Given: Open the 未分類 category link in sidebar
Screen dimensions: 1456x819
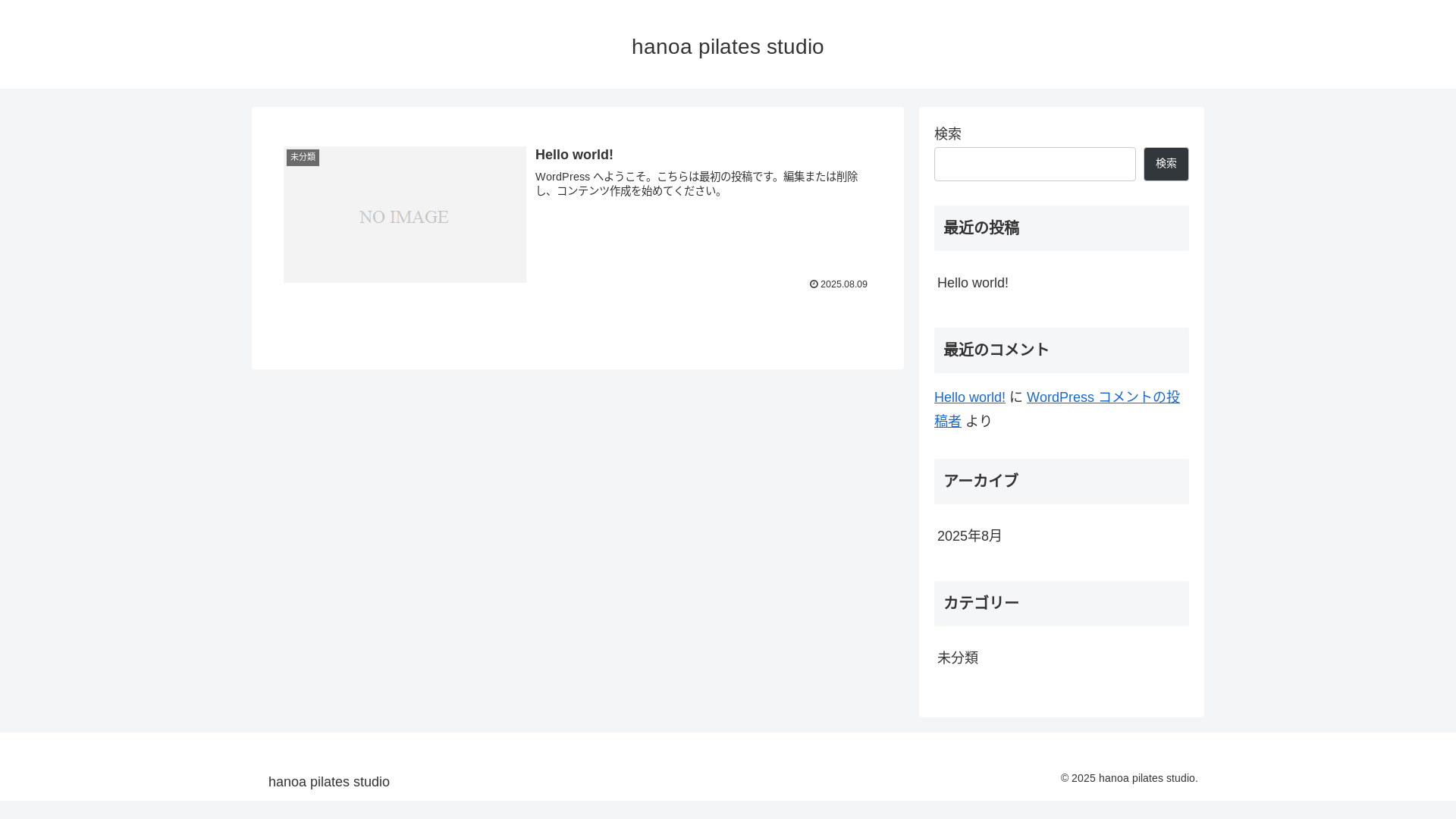Looking at the screenshot, I should (x=957, y=657).
